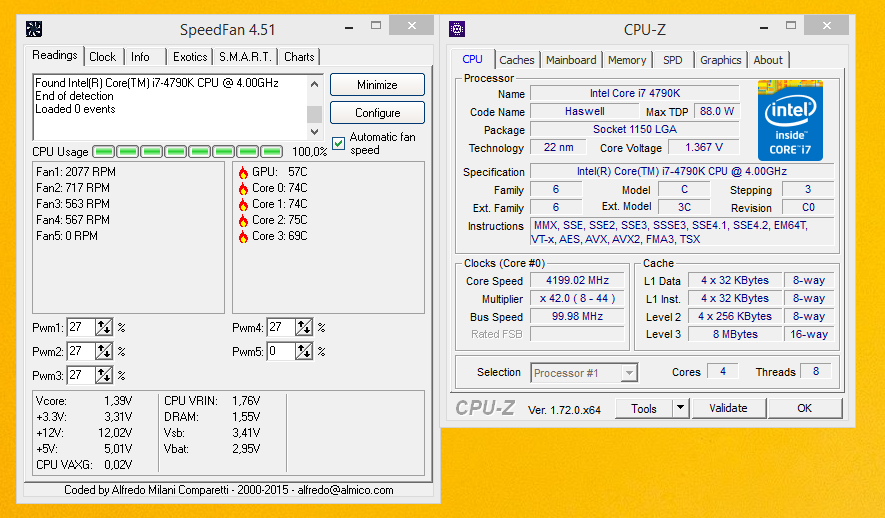Click the Validate button
Image resolution: width=885 pixels, height=518 pixels.
pos(729,408)
